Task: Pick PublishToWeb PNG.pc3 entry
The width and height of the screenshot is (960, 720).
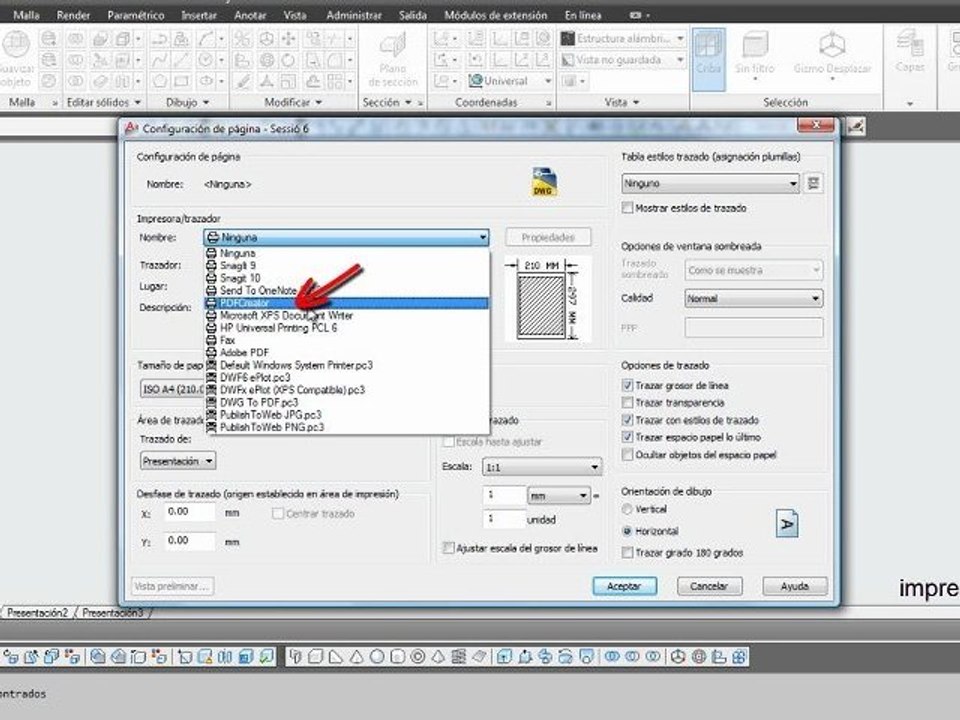Action: tap(347, 427)
